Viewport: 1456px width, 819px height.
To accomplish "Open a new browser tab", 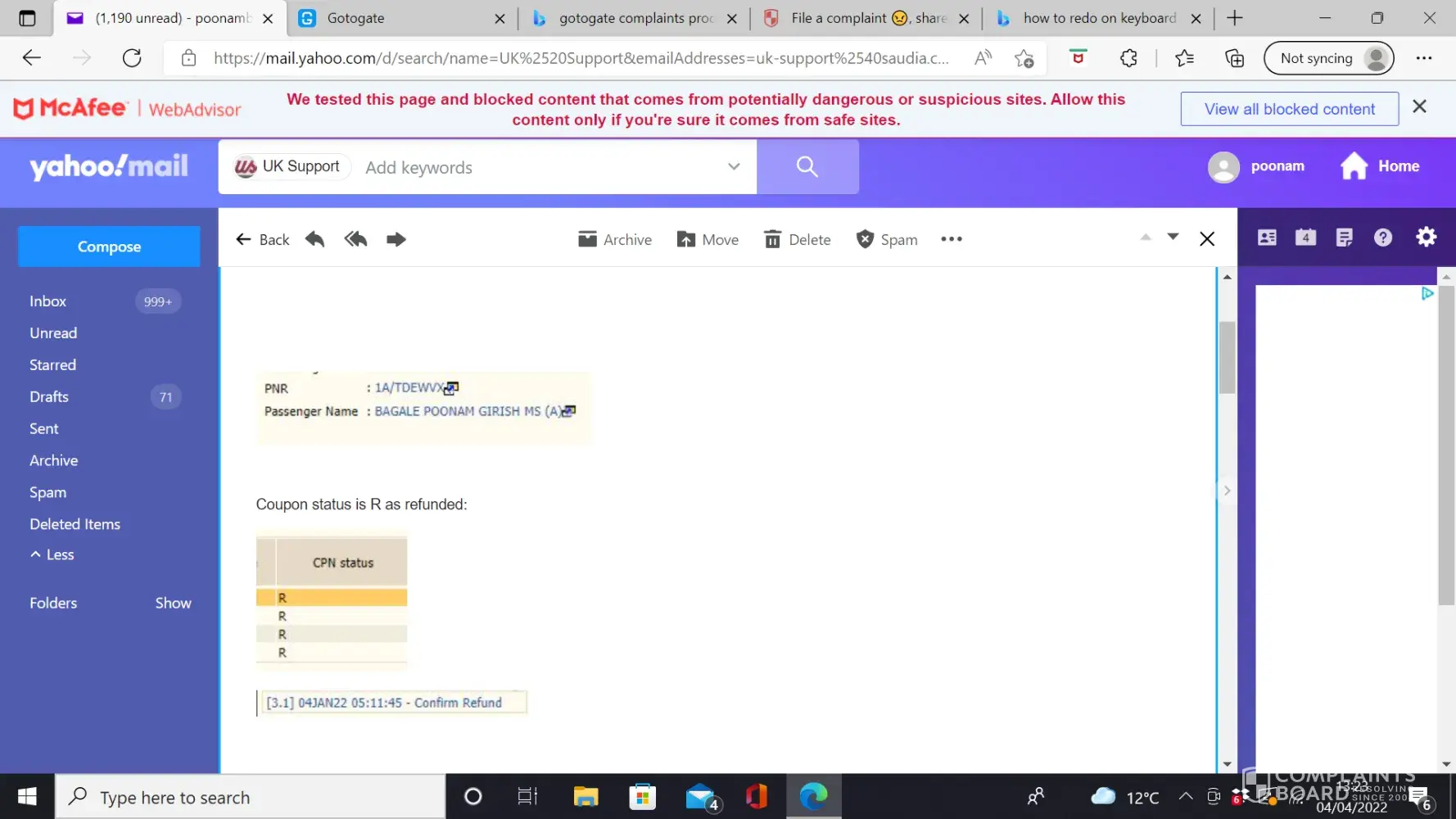I will pyautogui.click(x=1235, y=18).
